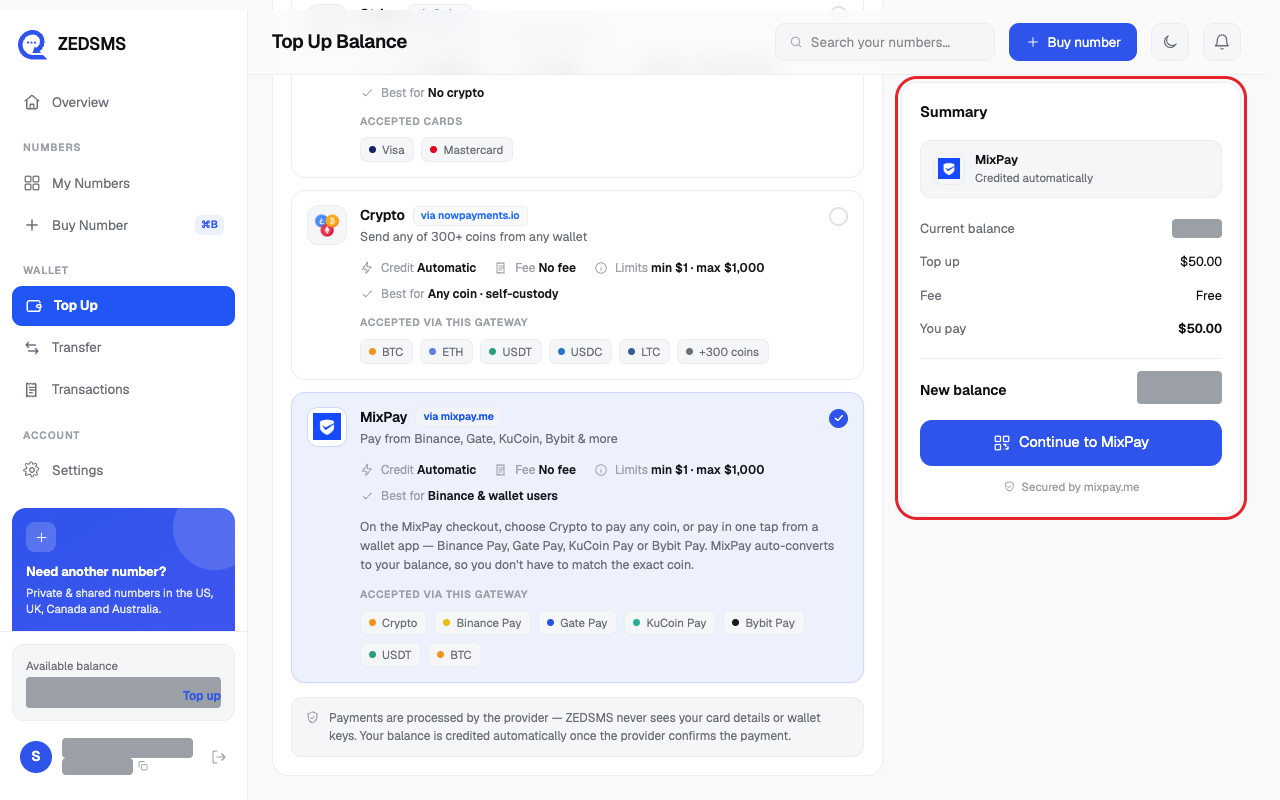Open notifications bell icon
This screenshot has width=1280, height=800.
(x=1221, y=42)
